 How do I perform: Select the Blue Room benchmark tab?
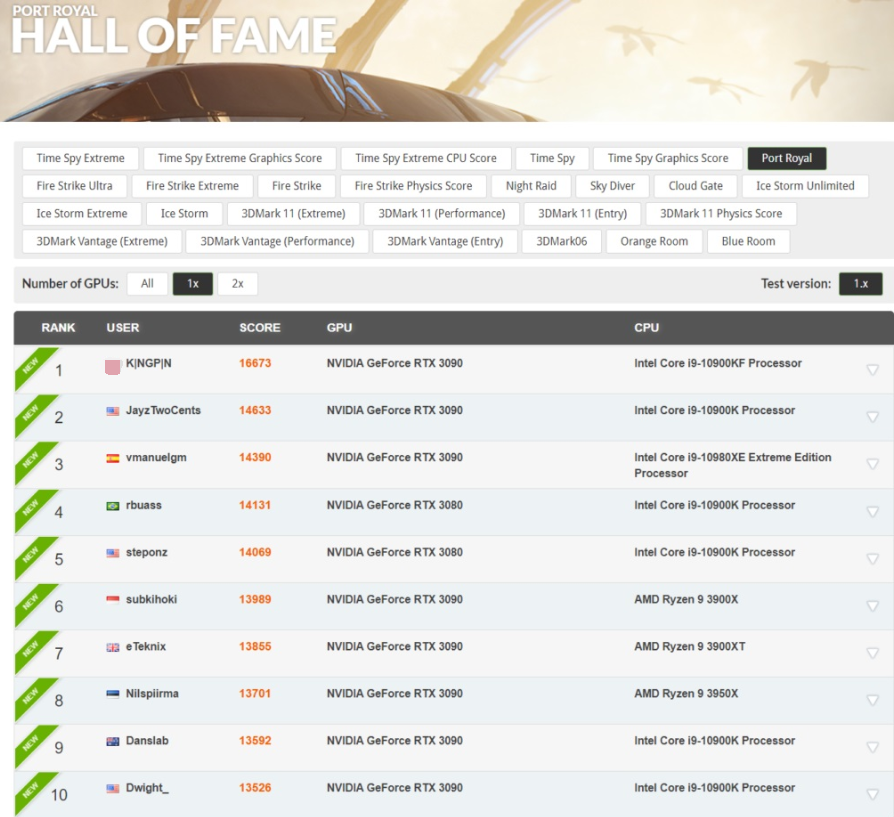[x=748, y=241]
